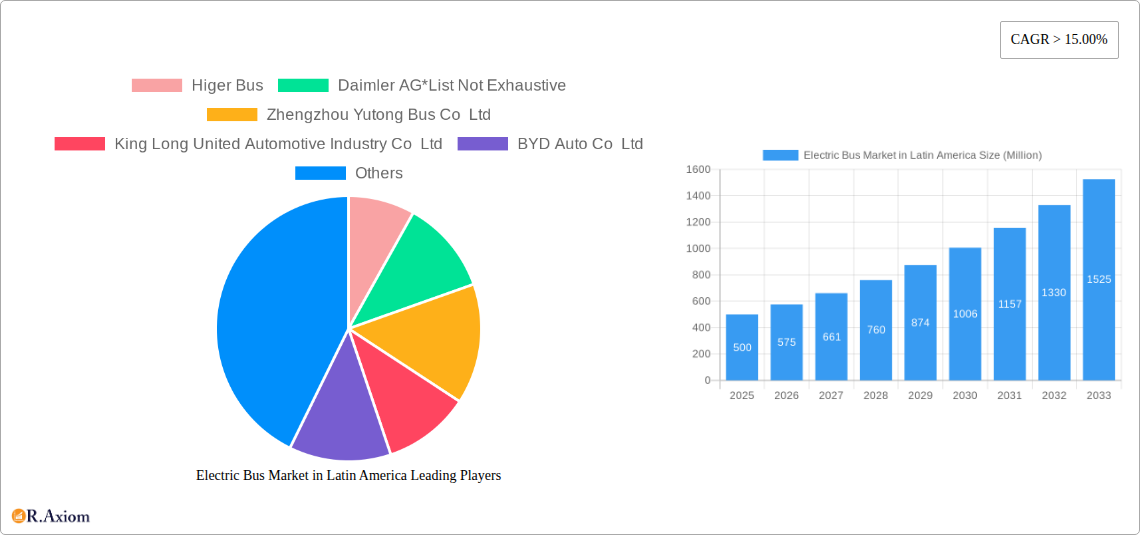Screen dimensions: 1140x535
Task: Click the R.Axiom brand name text
Action: (x=59, y=517)
